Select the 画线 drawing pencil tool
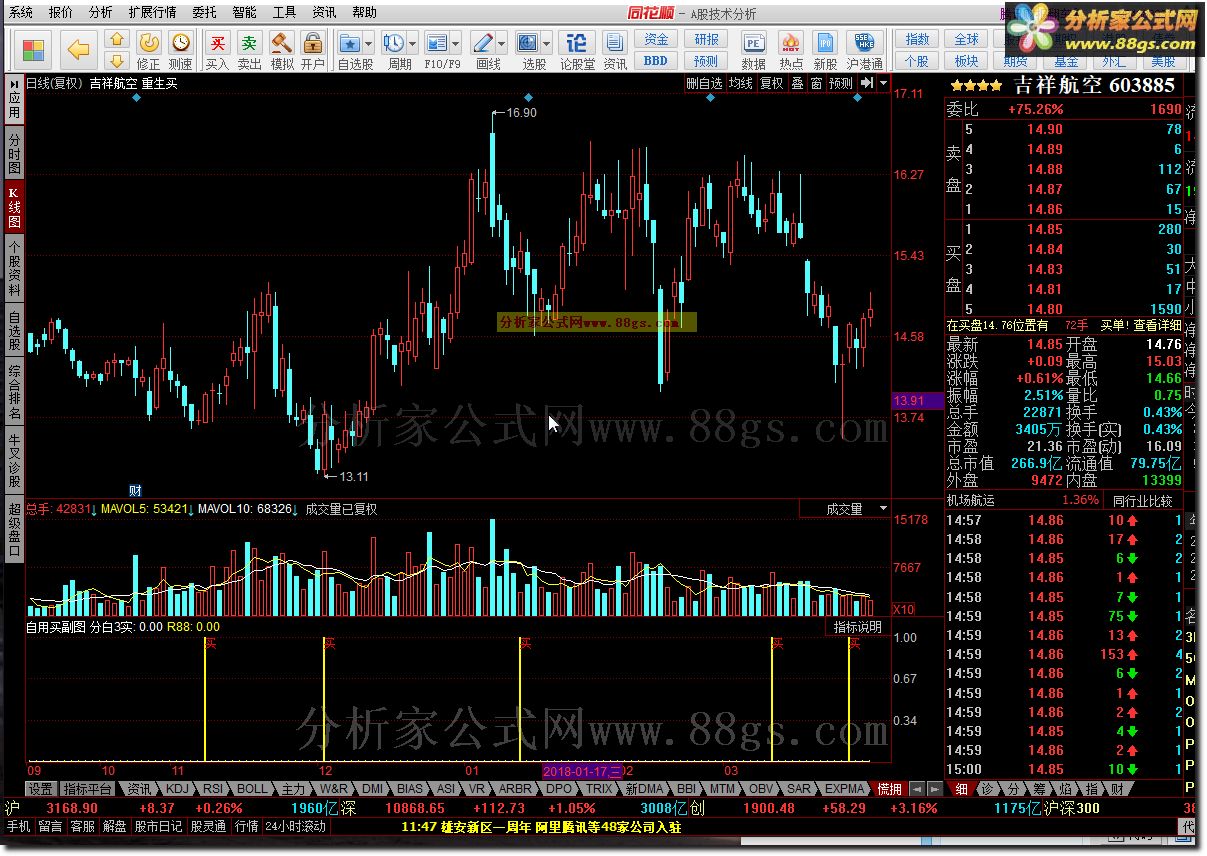The image size is (1207, 856). click(x=484, y=50)
